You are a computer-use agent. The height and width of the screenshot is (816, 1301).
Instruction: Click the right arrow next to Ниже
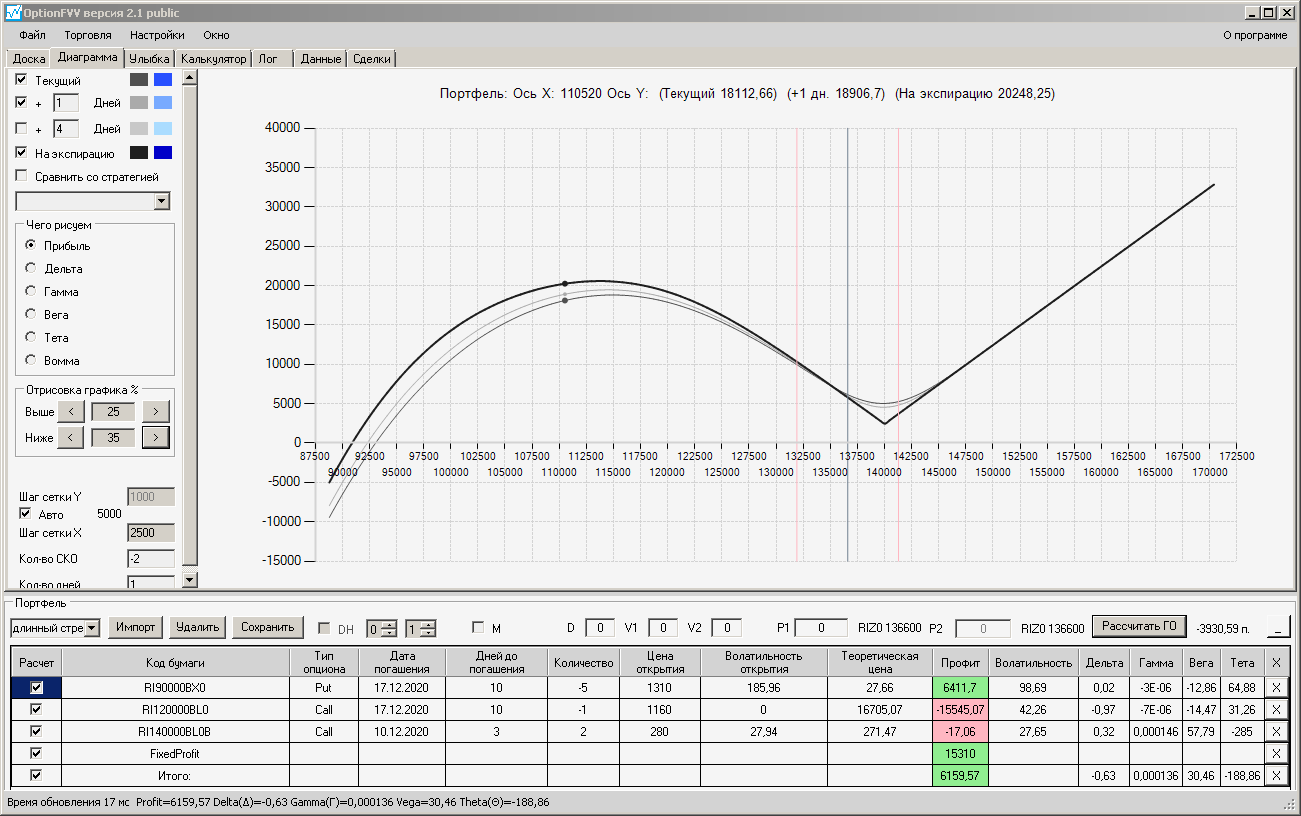155,437
